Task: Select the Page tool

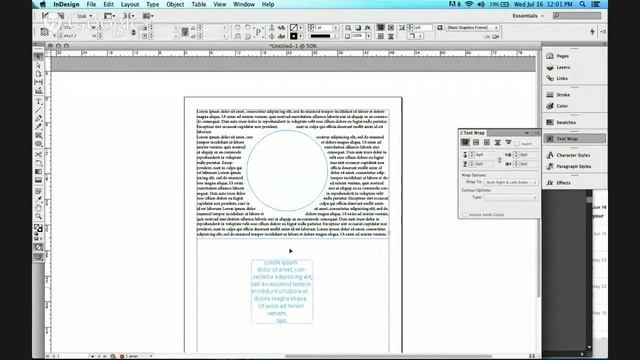Action: tap(38, 73)
